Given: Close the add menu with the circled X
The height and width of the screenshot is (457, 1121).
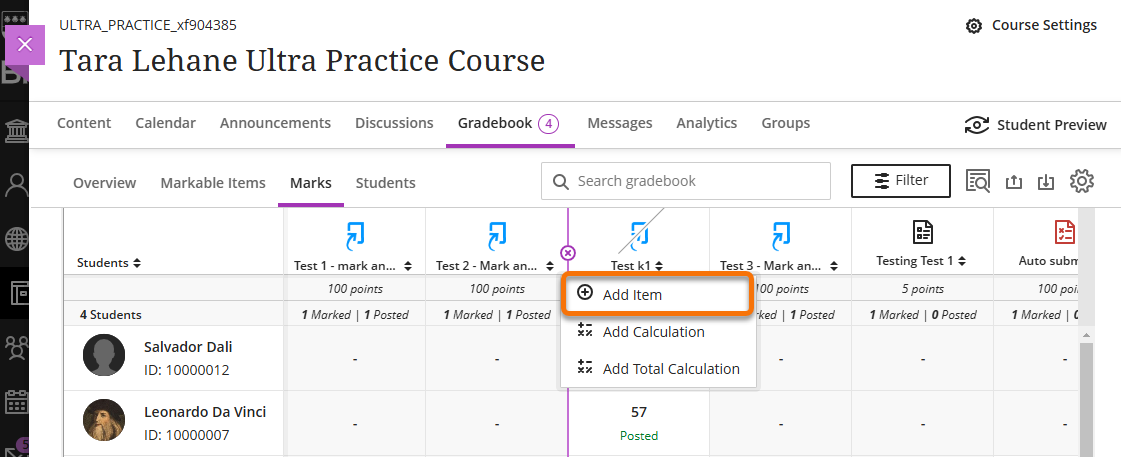Looking at the screenshot, I should tap(568, 253).
